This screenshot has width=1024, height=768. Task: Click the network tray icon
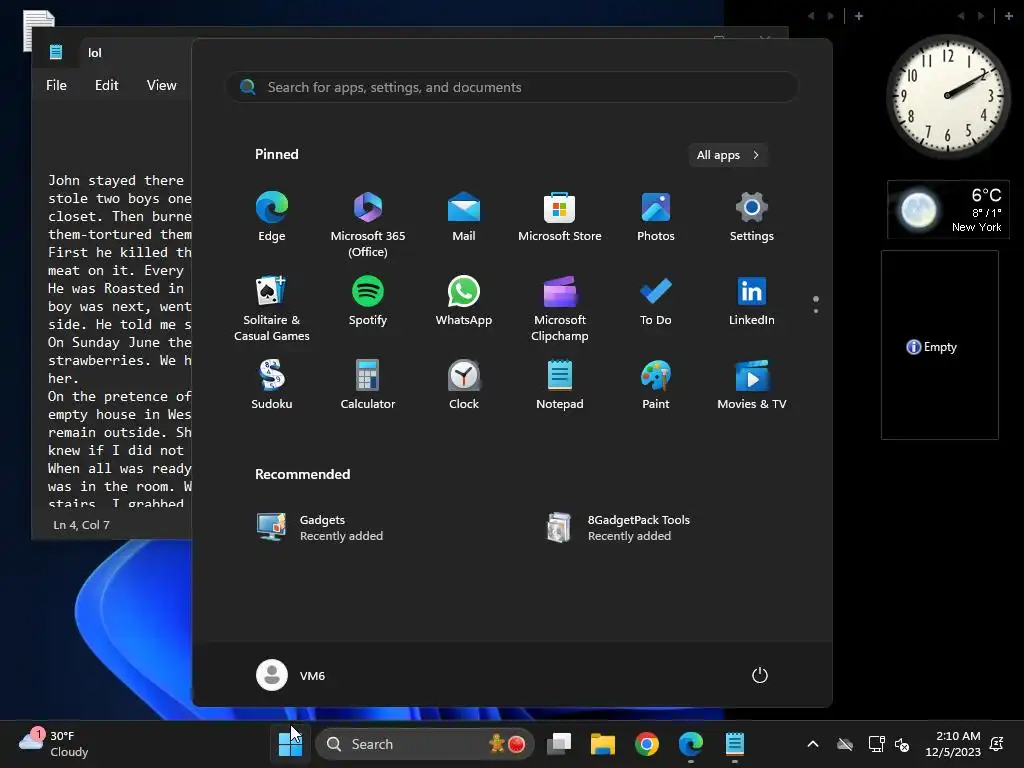[x=876, y=744]
